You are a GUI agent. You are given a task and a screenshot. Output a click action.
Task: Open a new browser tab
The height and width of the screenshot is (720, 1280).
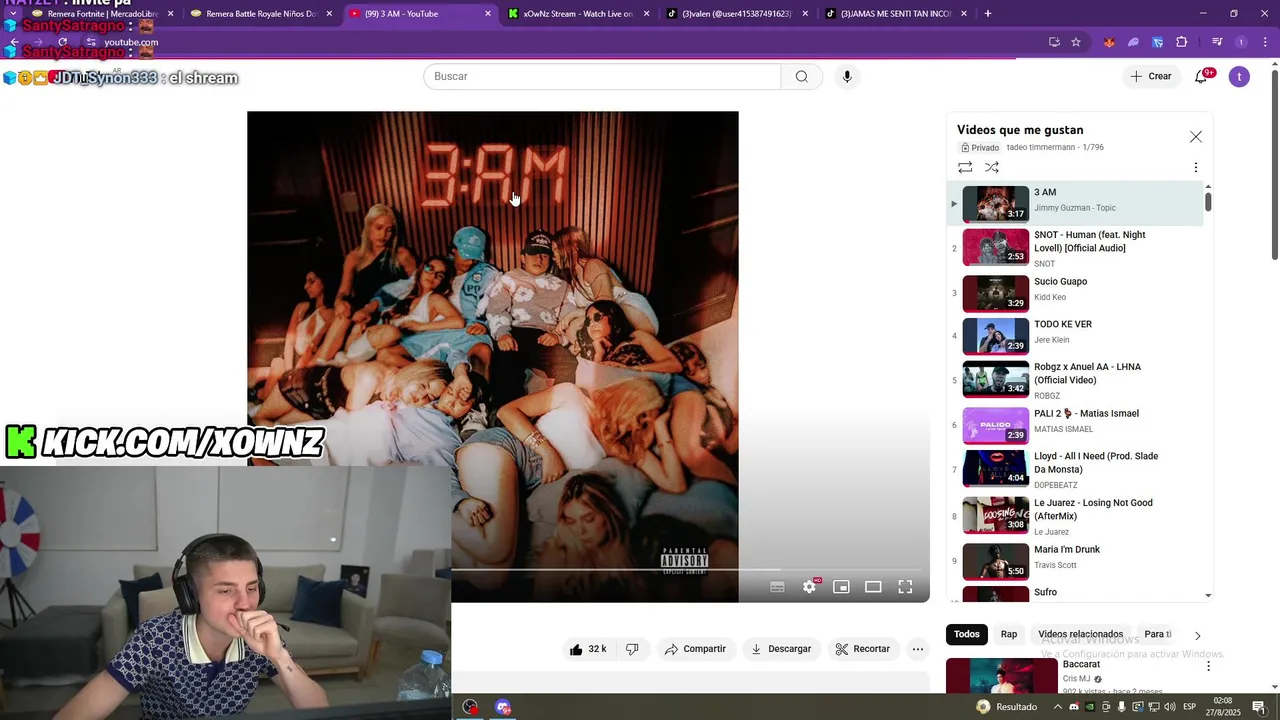coord(988,14)
